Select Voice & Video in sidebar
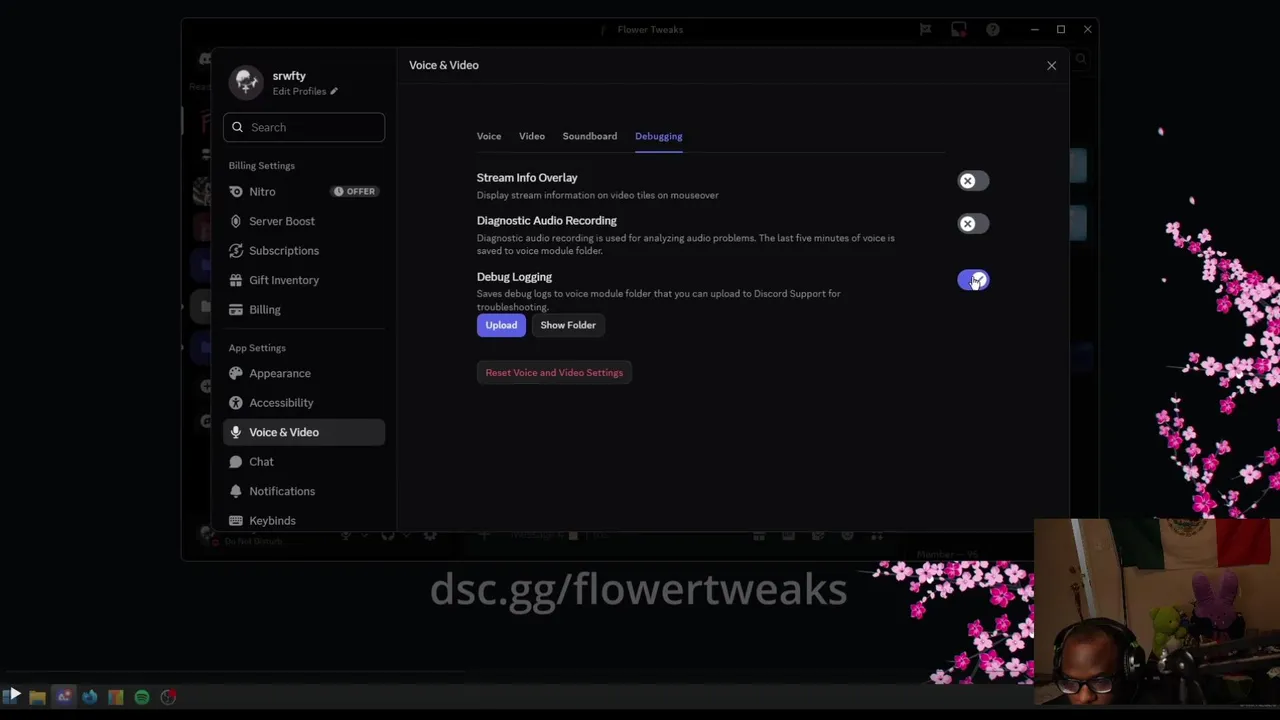Screen dimensions: 1280x720 click(x=304, y=432)
